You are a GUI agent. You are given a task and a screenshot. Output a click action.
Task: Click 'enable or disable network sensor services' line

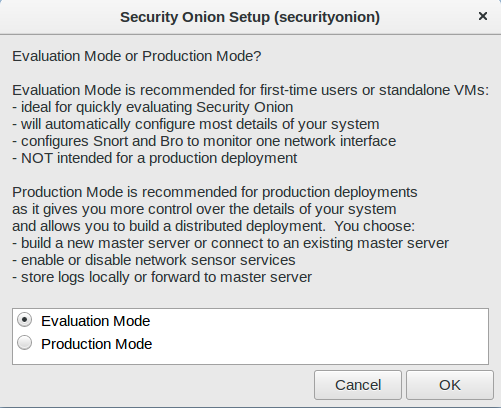coord(154,260)
